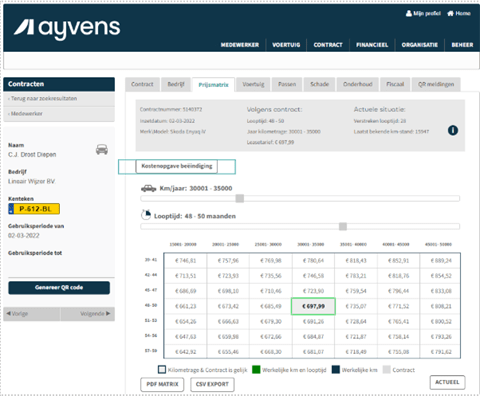Open the Schade tab
The image size is (480, 396).
point(319,84)
